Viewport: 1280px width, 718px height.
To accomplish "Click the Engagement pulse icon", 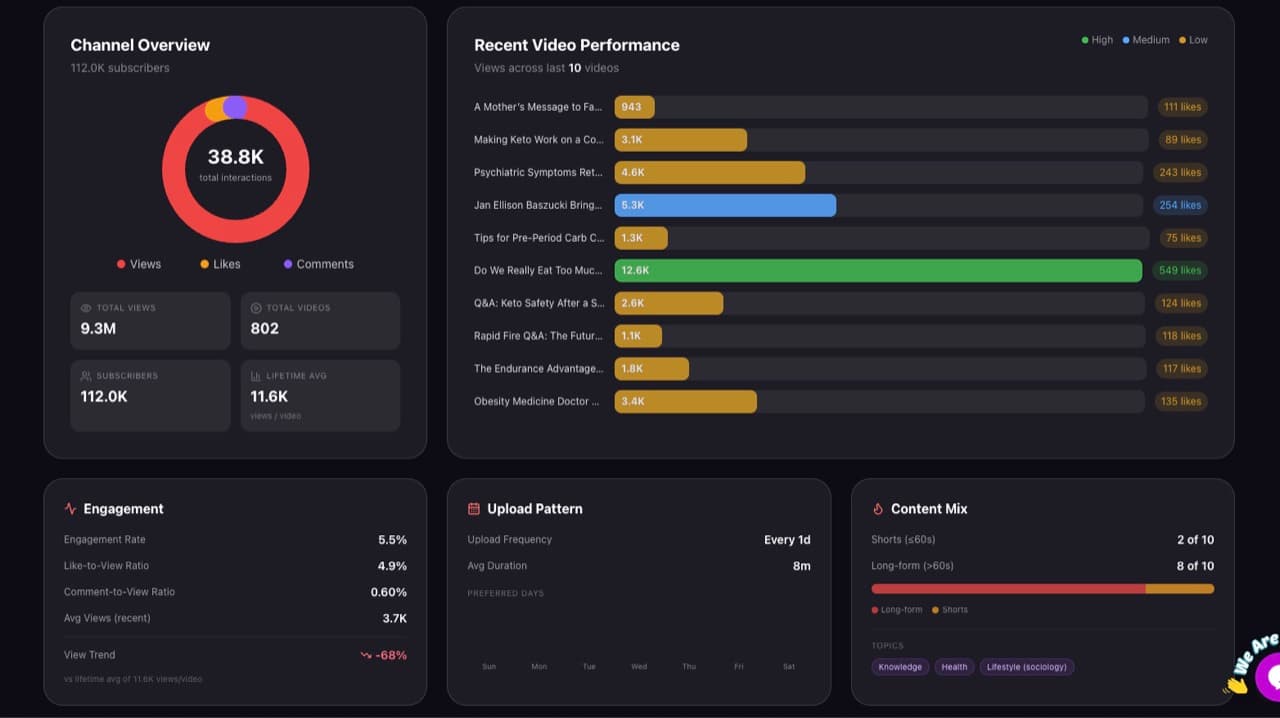I will (70, 509).
